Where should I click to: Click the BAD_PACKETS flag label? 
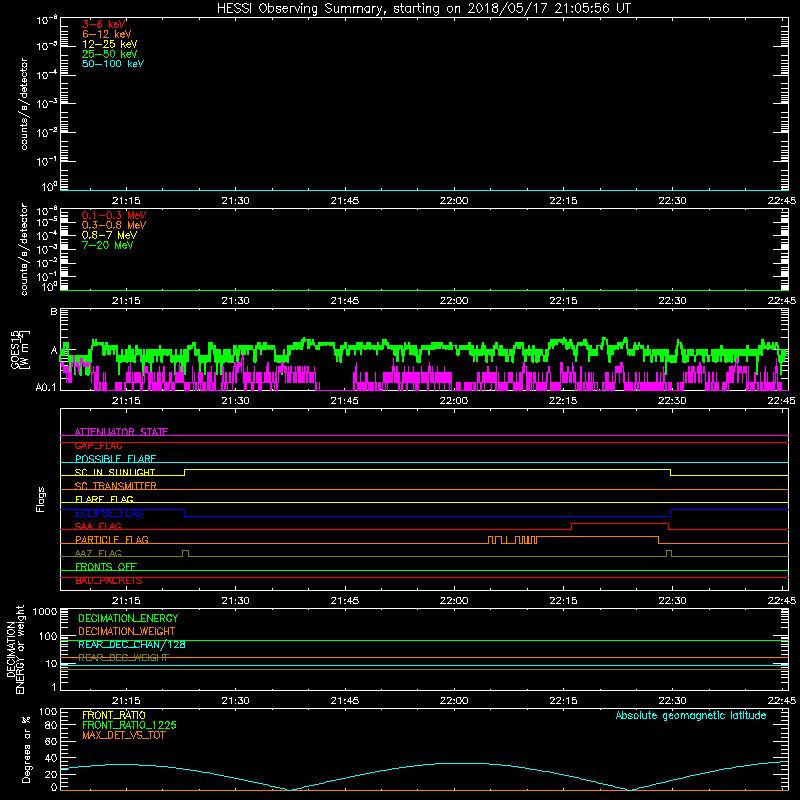[x=109, y=580]
